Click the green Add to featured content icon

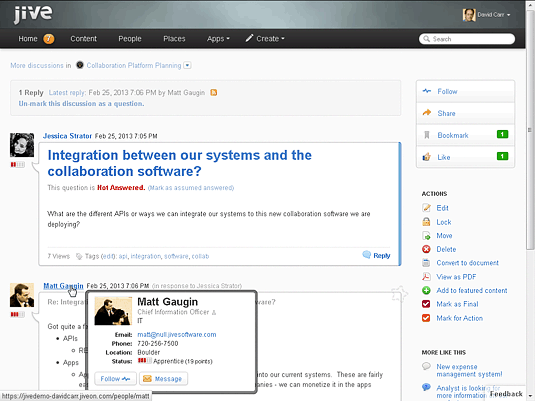pos(426,290)
